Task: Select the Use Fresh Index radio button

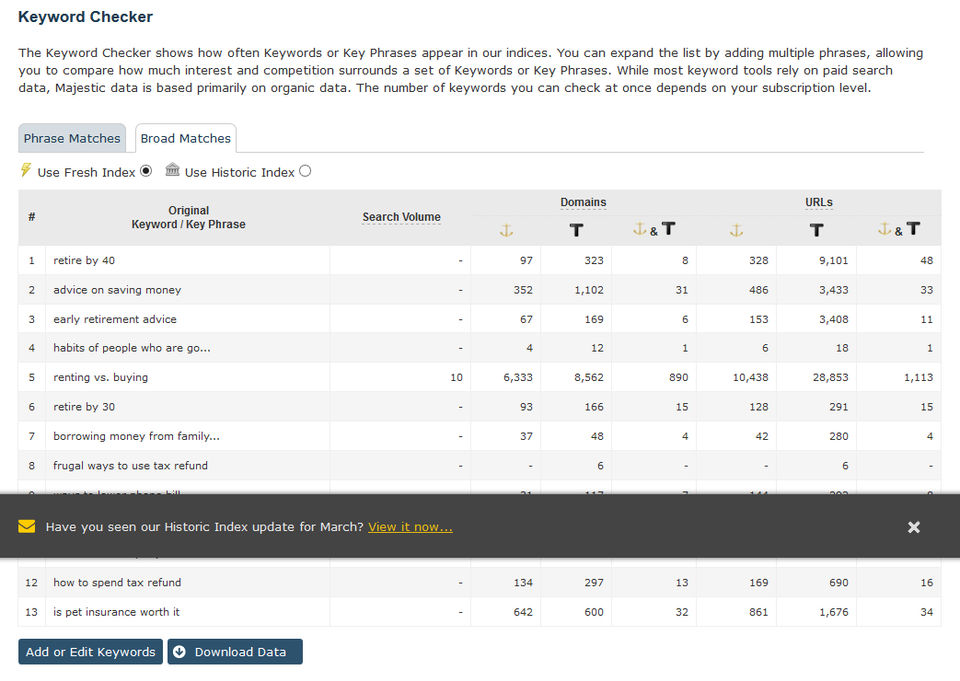Action: tap(146, 171)
